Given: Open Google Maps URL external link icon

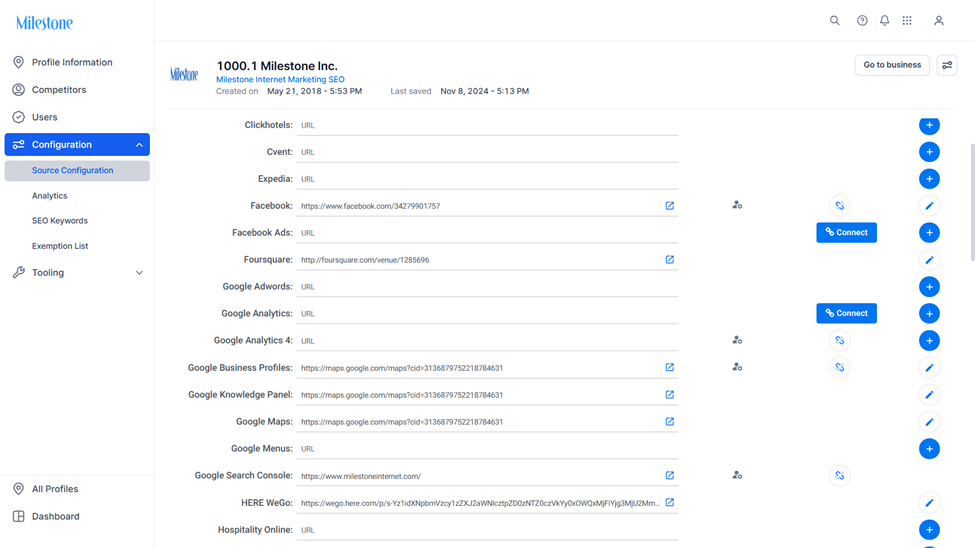Looking at the screenshot, I should tap(670, 422).
